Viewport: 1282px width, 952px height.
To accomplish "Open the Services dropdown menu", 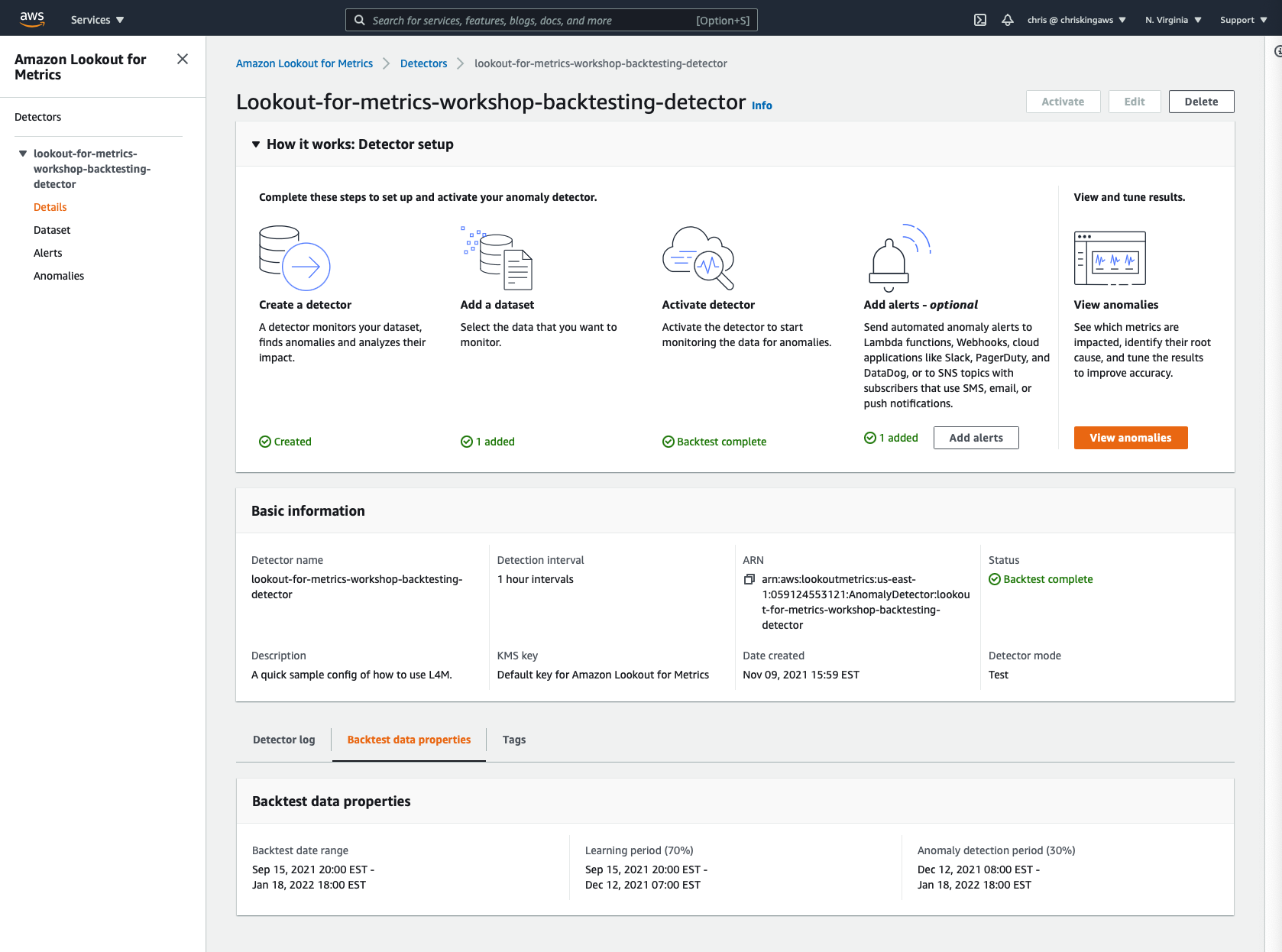I will click(97, 20).
